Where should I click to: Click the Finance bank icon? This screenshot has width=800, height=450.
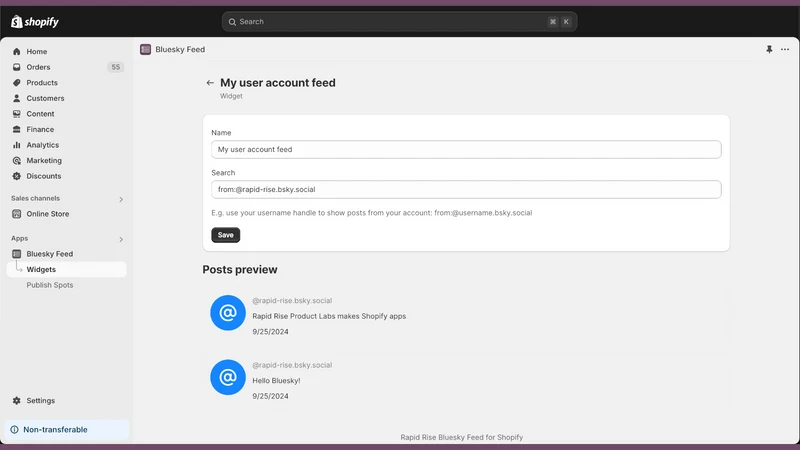coord(17,129)
